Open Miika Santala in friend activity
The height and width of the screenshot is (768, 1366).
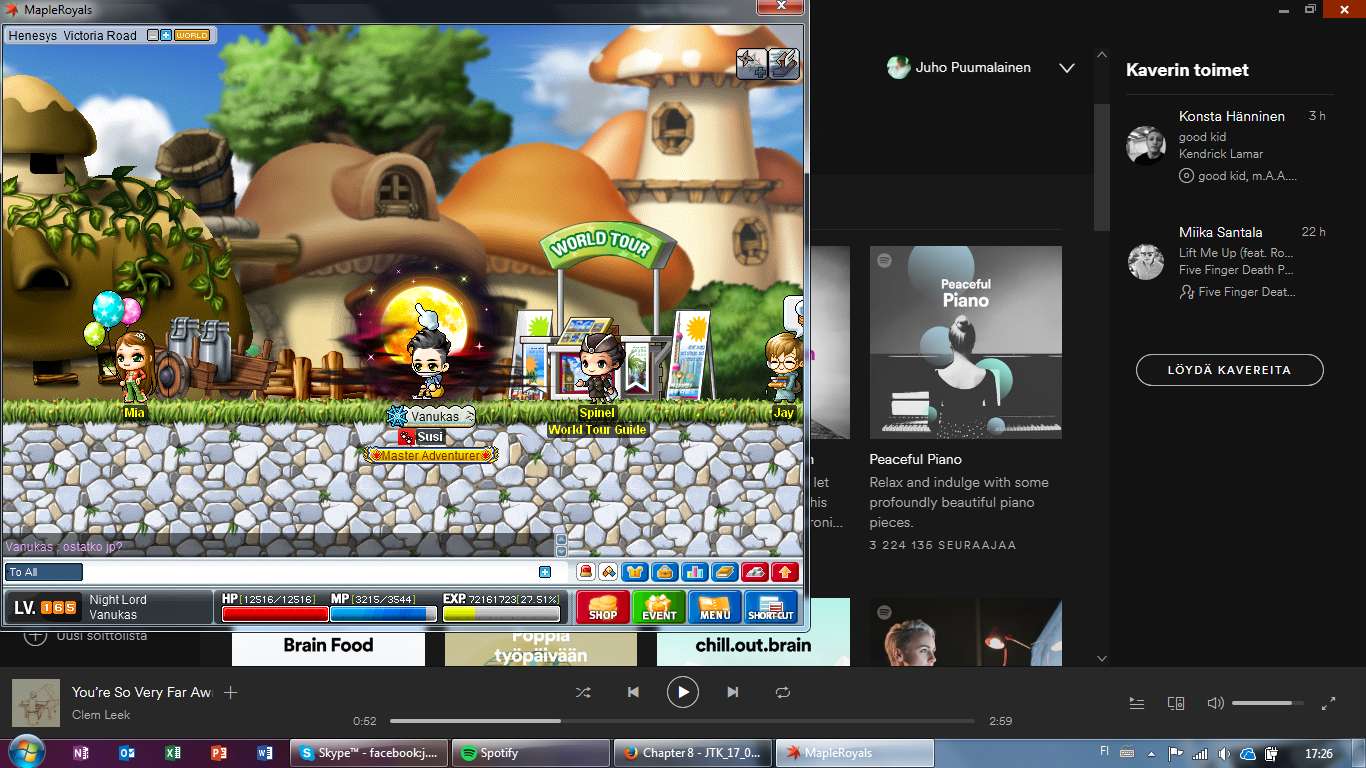(x=1221, y=232)
